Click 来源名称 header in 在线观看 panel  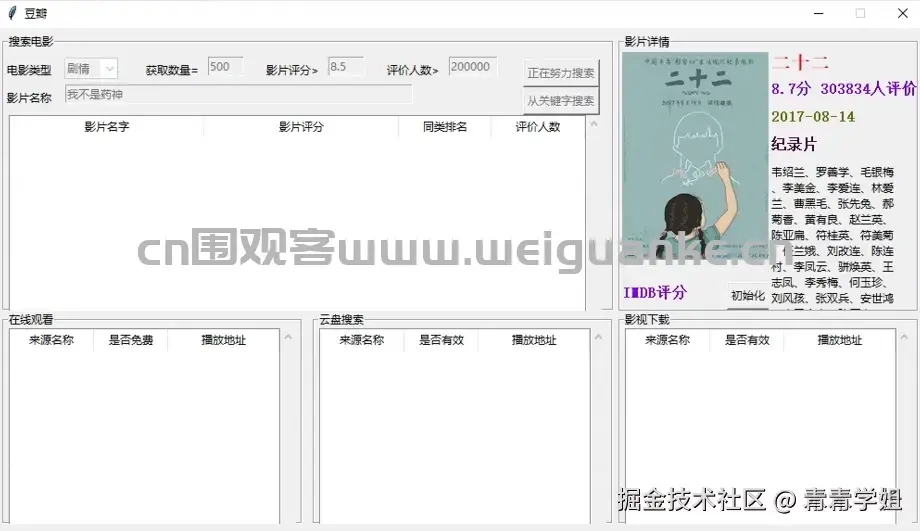tap(52, 340)
